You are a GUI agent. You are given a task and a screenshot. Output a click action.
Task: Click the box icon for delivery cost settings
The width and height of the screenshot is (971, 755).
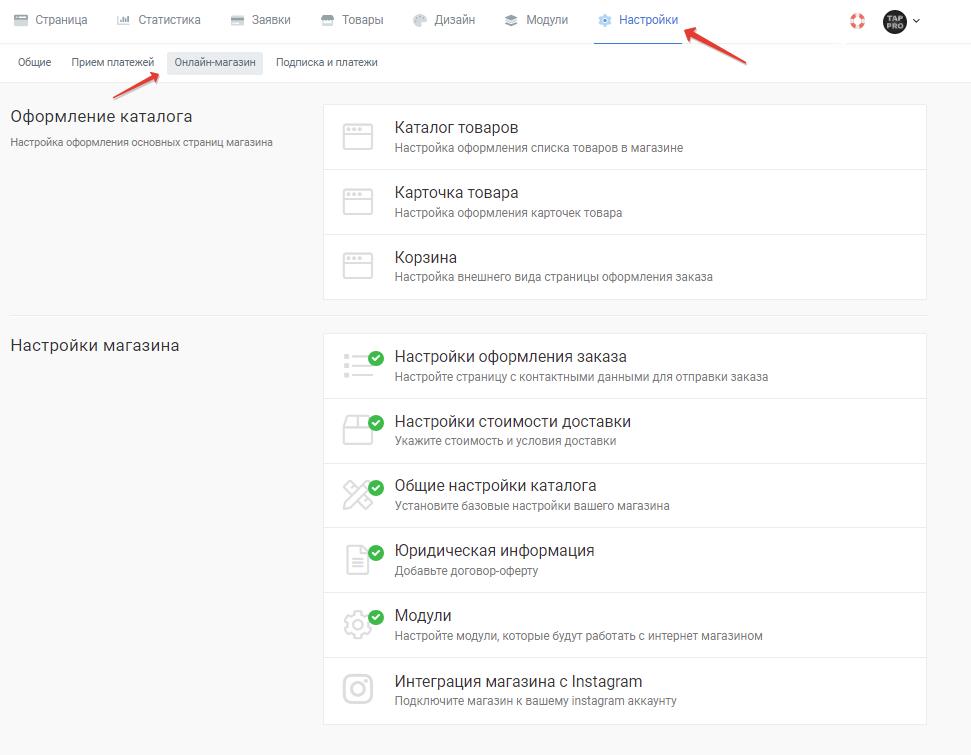(358, 430)
